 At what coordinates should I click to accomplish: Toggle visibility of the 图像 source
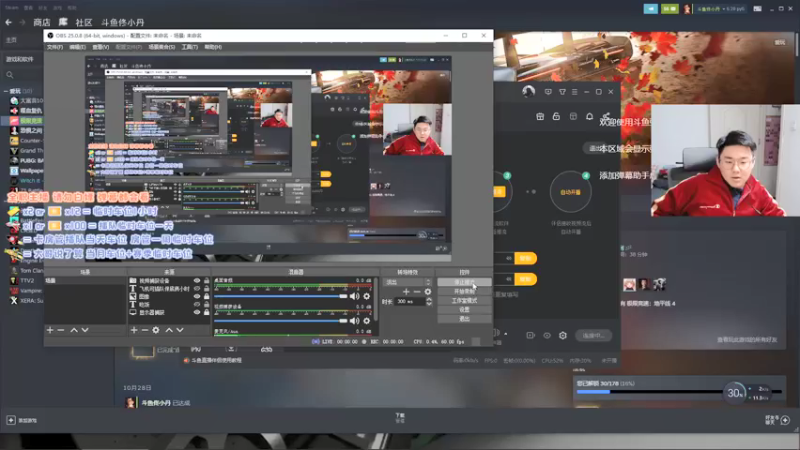197,296
